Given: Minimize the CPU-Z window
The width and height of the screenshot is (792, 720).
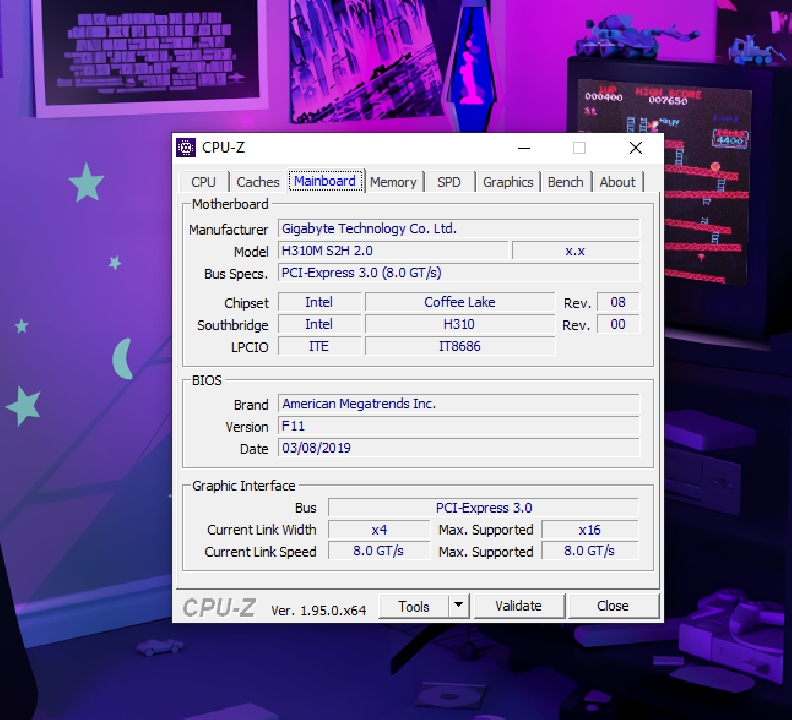Looking at the screenshot, I should [x=524, y=148].
